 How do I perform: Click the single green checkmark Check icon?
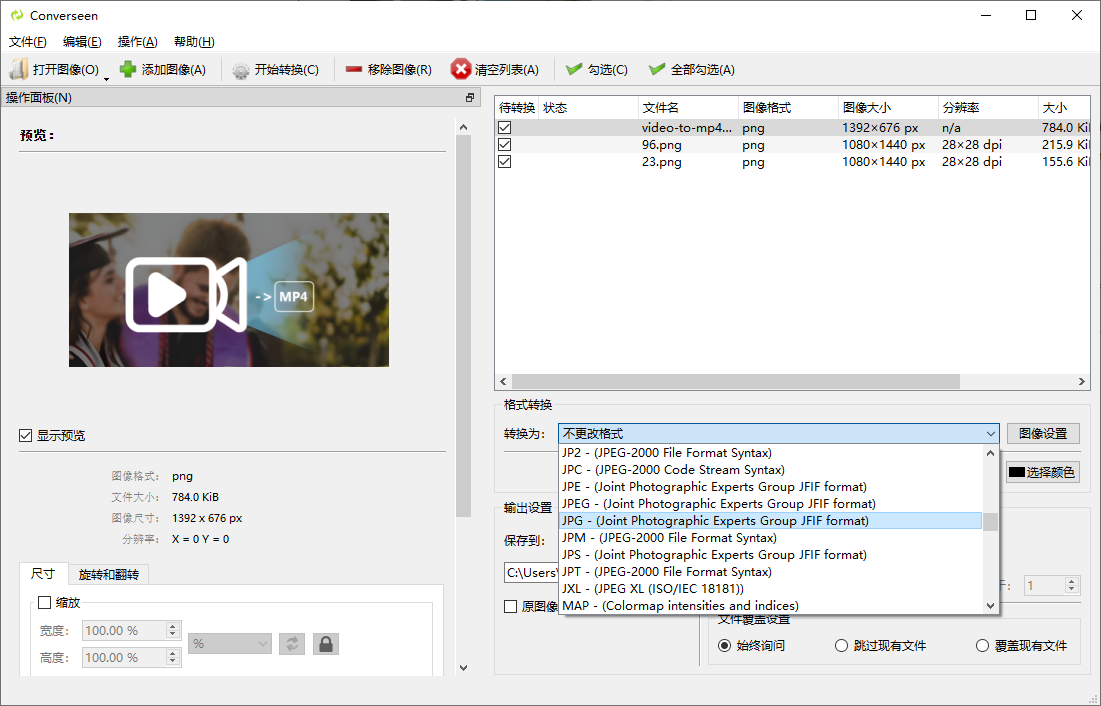[x=574, y=70]
